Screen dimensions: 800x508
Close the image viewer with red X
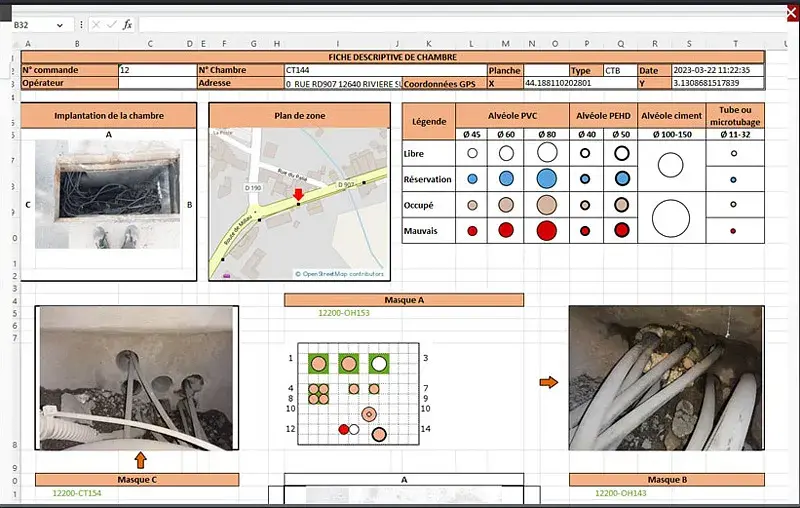pyautogui.click(x=792, y=13)
